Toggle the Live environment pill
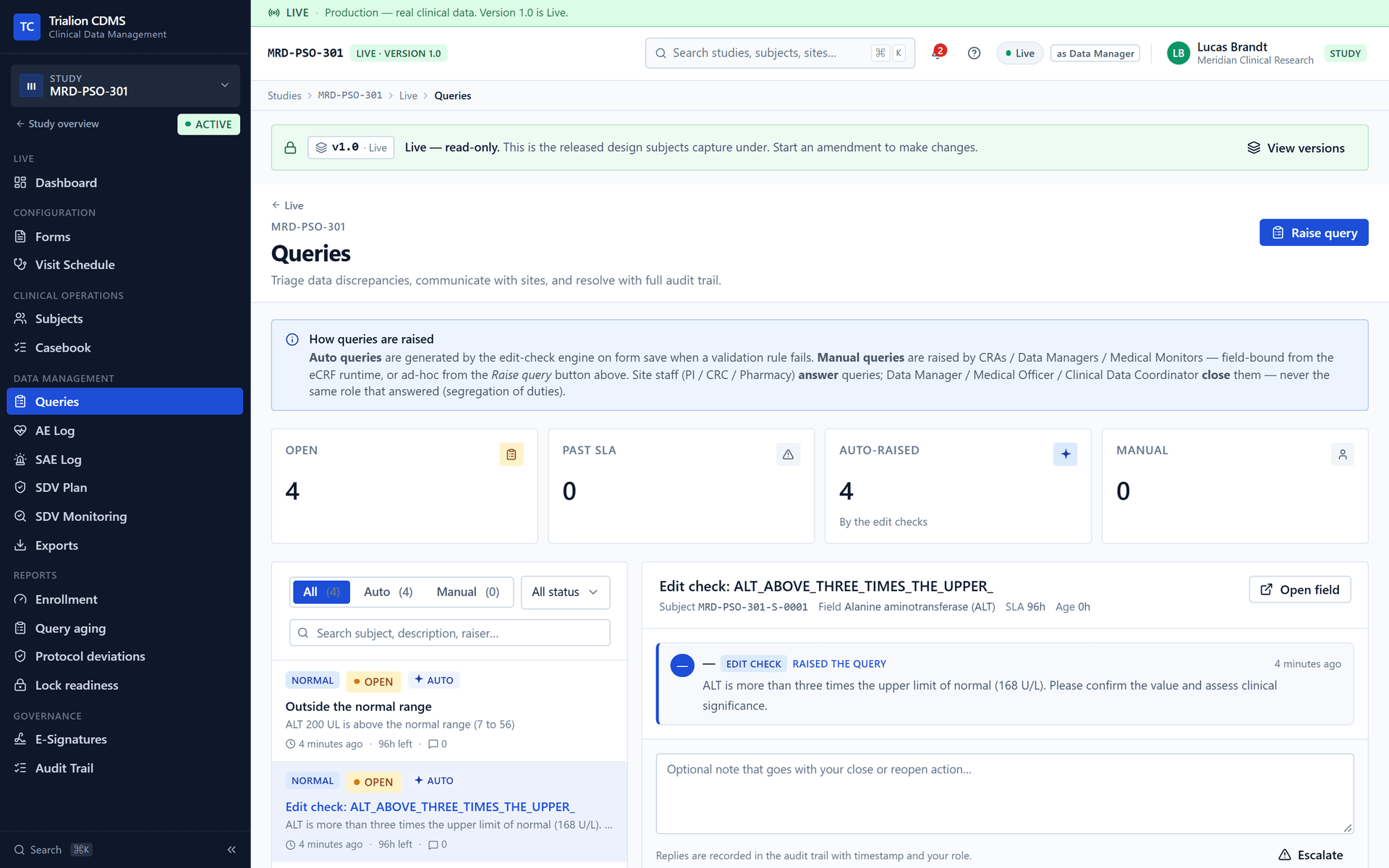 click(x=1019, y=54)
